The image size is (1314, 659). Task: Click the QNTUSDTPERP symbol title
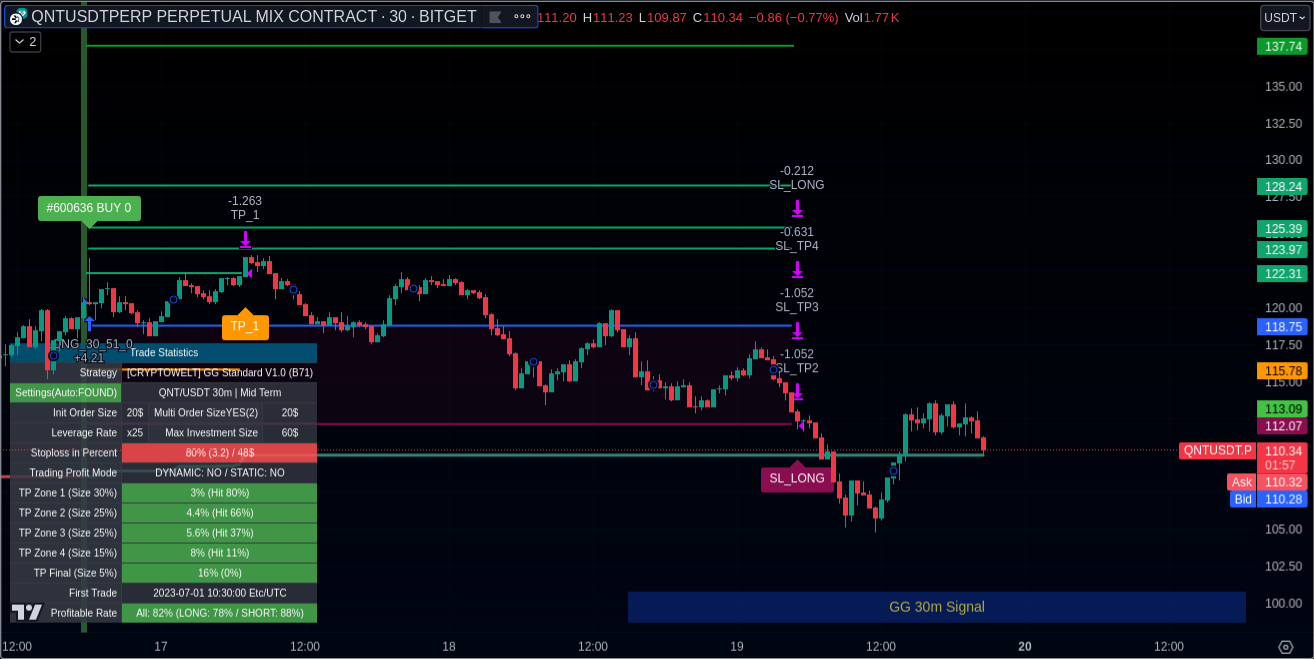253,17
